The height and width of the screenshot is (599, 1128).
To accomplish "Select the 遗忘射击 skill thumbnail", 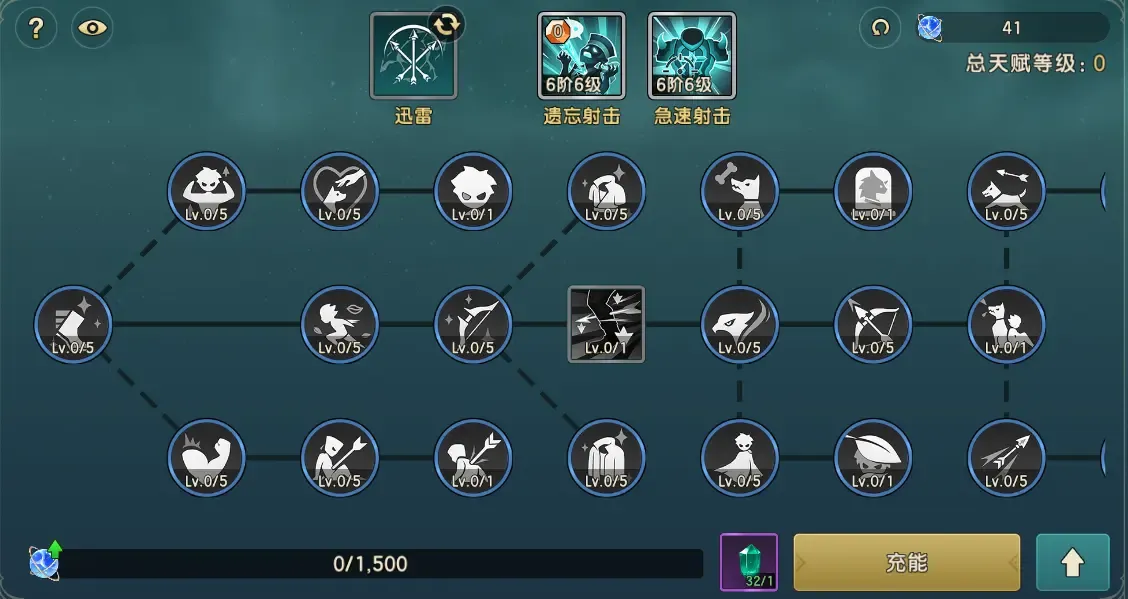I will point(581,55).
